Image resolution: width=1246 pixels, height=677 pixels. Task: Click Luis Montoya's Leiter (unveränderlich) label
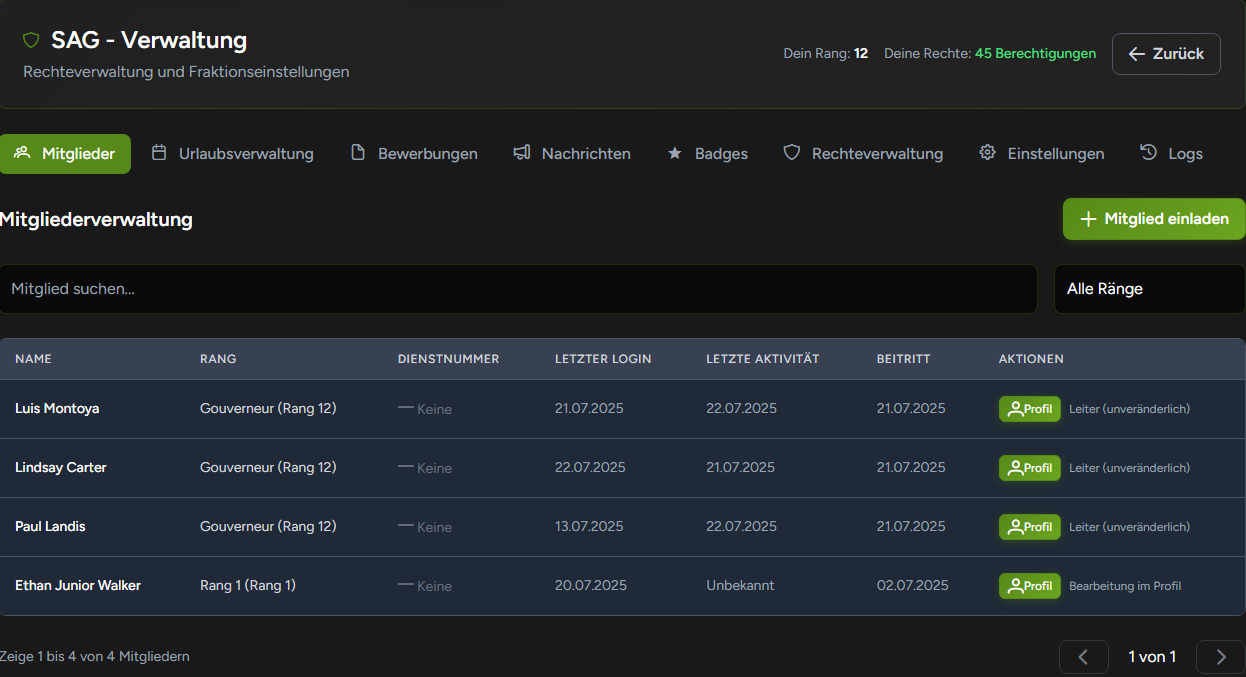tap(1129, 409)
